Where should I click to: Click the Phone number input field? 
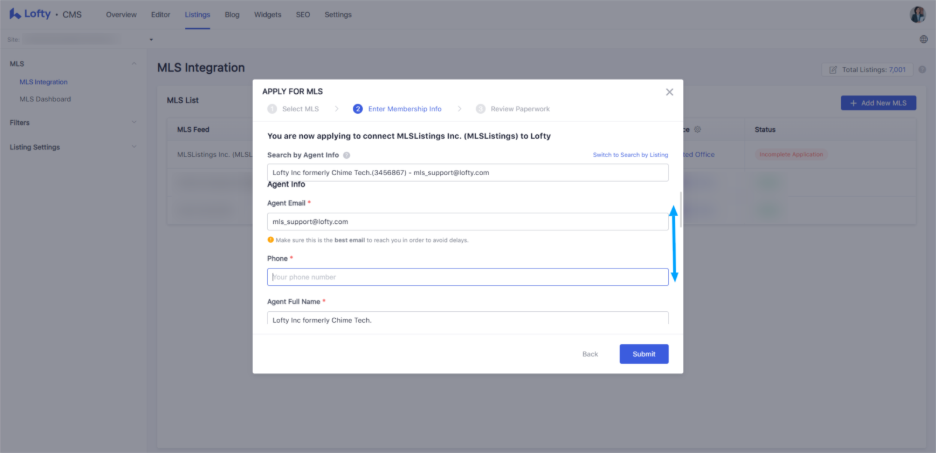[x=467, y=277]
